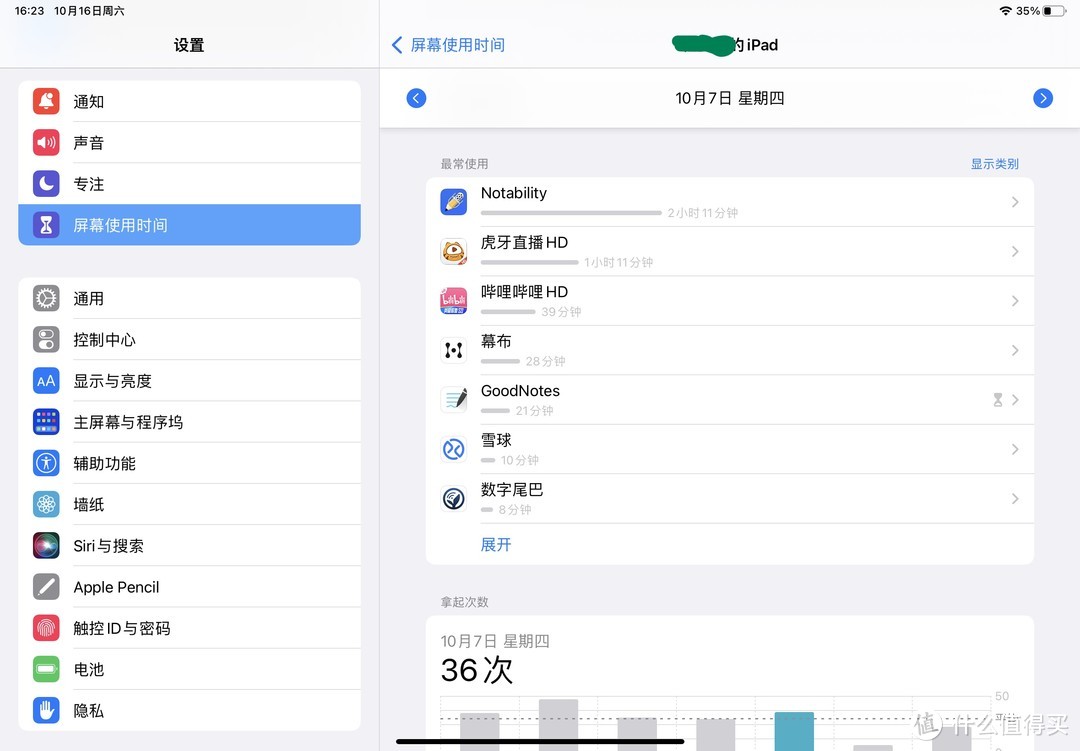This screenshot has height=751, width=1080.
Task: Open Notability row chevron
Action: click(1015, 202)
